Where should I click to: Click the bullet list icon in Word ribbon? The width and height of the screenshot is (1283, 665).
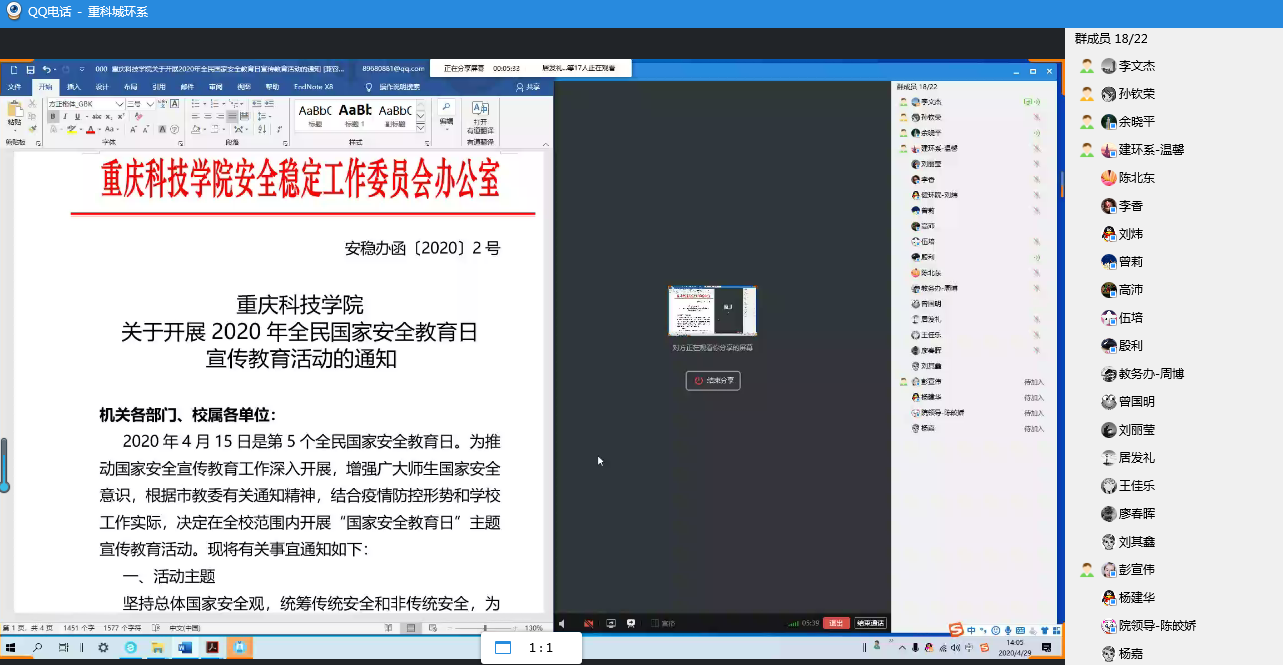pyautogui.click(x=195, y=104)
